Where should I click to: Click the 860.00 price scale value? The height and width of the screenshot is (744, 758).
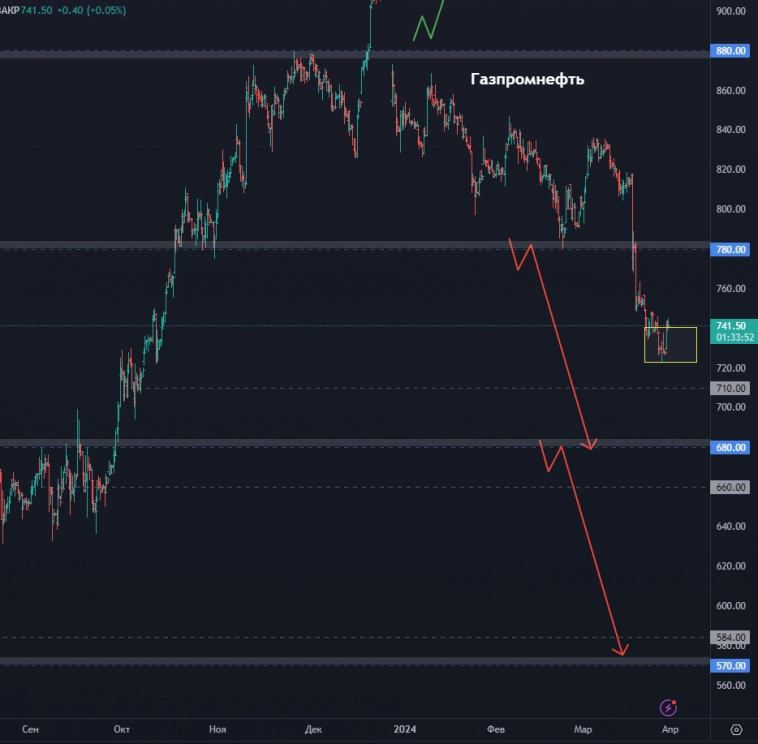tap(731, 90)
